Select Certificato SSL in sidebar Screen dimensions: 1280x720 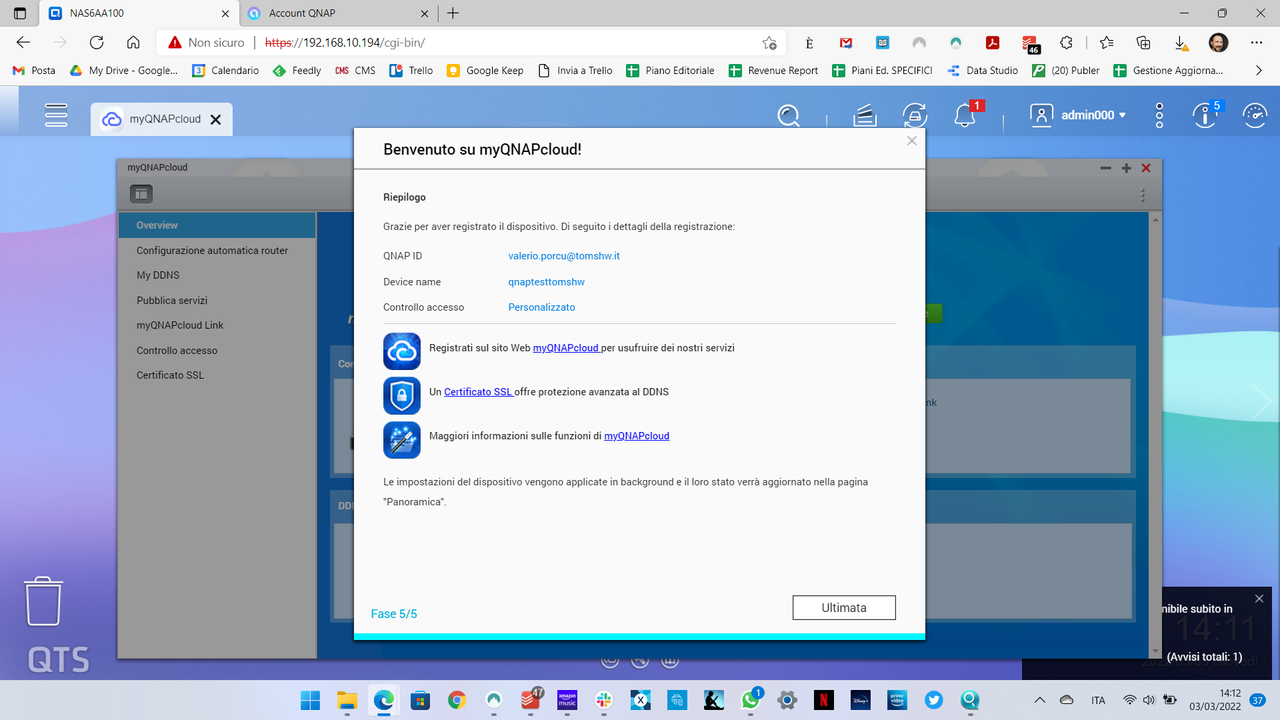217,375
